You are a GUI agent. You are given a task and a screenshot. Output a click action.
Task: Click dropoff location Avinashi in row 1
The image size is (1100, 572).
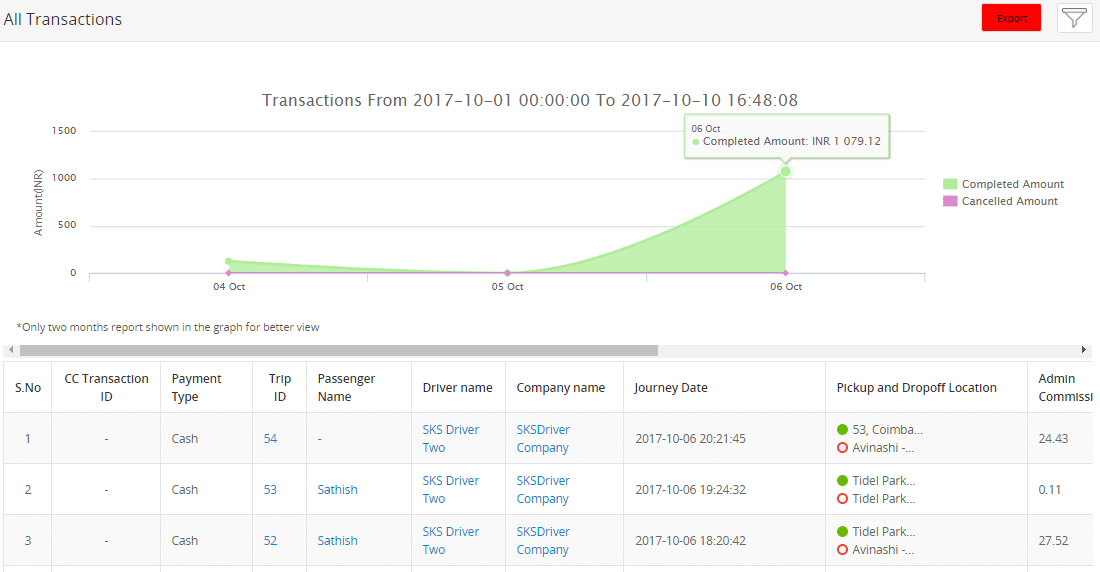click(883, 448)
